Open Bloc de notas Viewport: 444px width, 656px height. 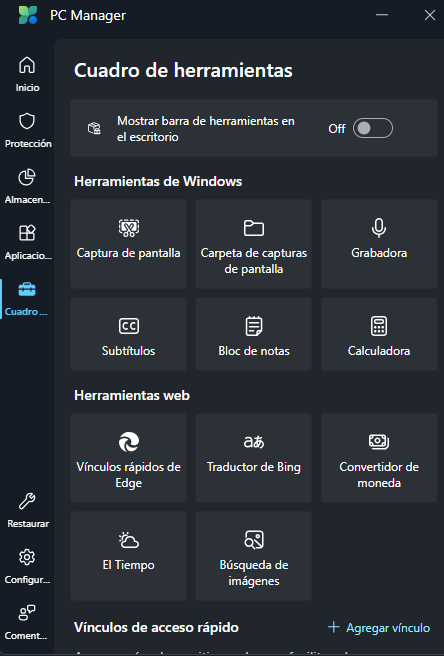[x=254, y=334]
